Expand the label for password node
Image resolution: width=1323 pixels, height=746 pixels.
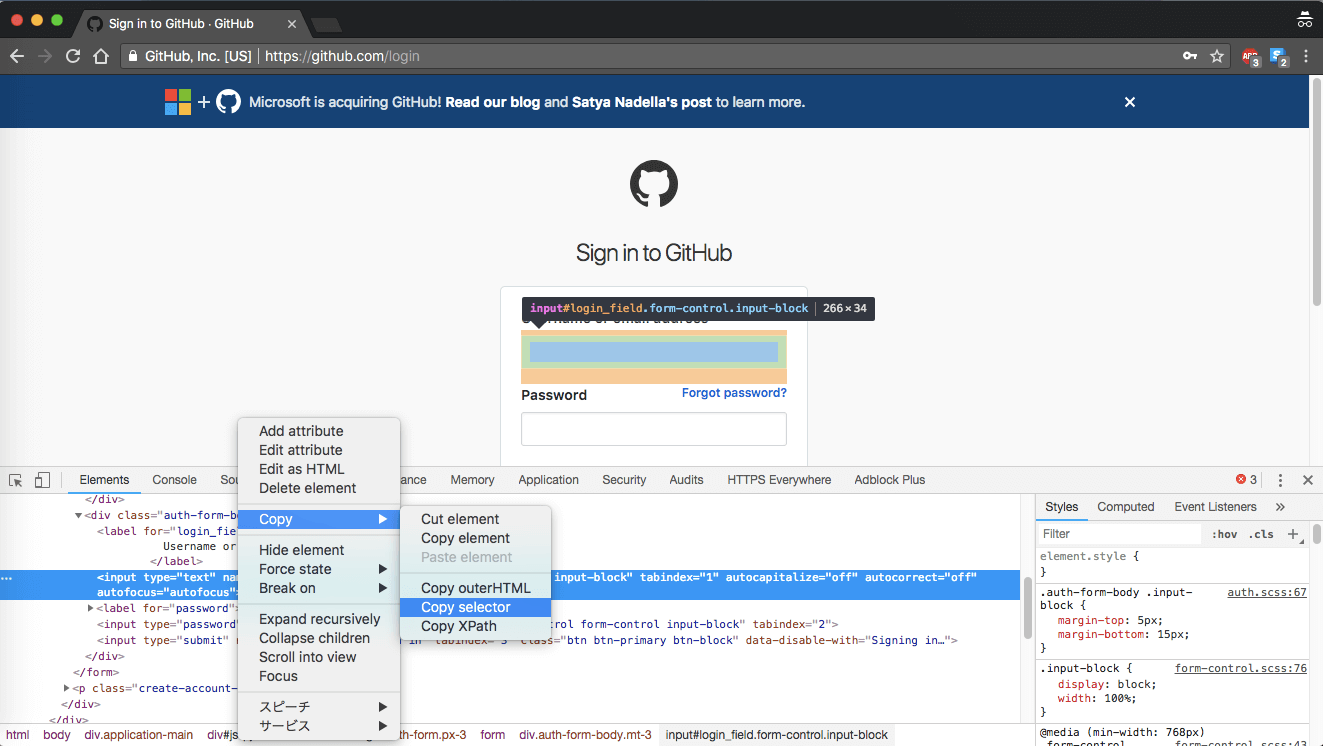pos(91,609)
